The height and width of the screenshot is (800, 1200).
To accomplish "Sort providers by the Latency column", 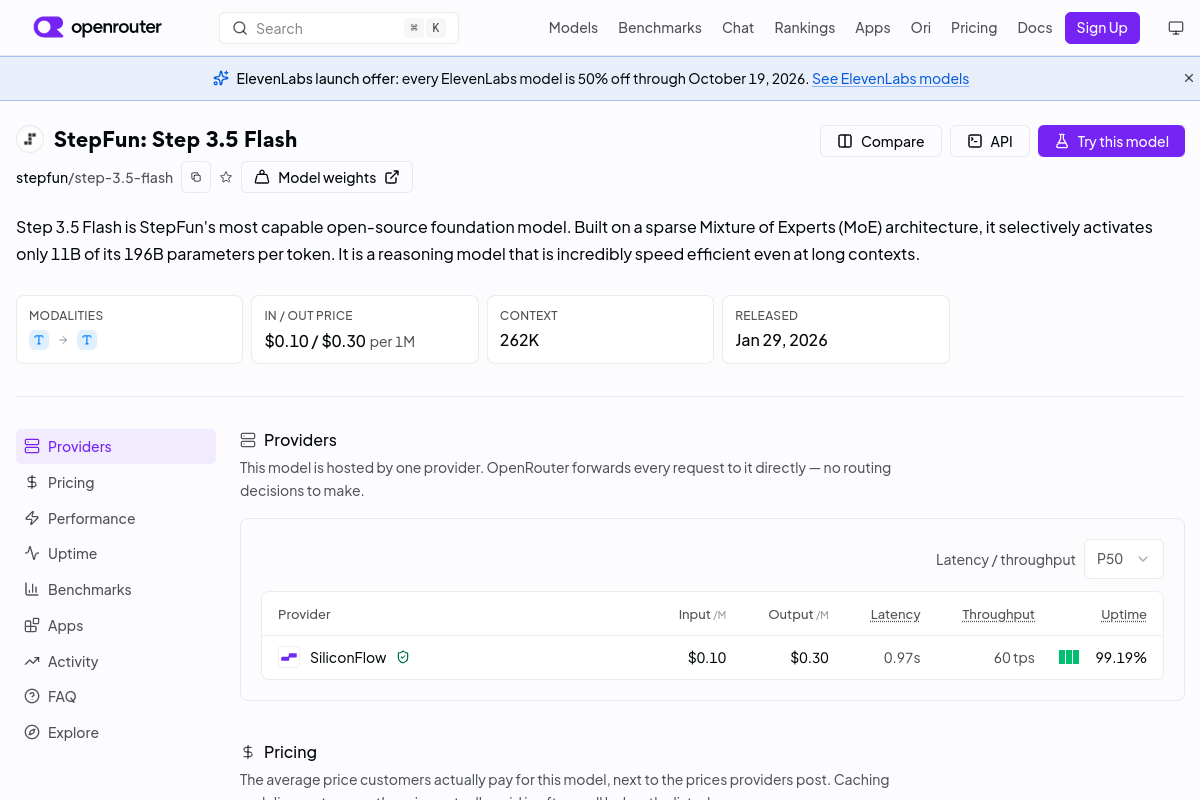I will pos(895,614).
